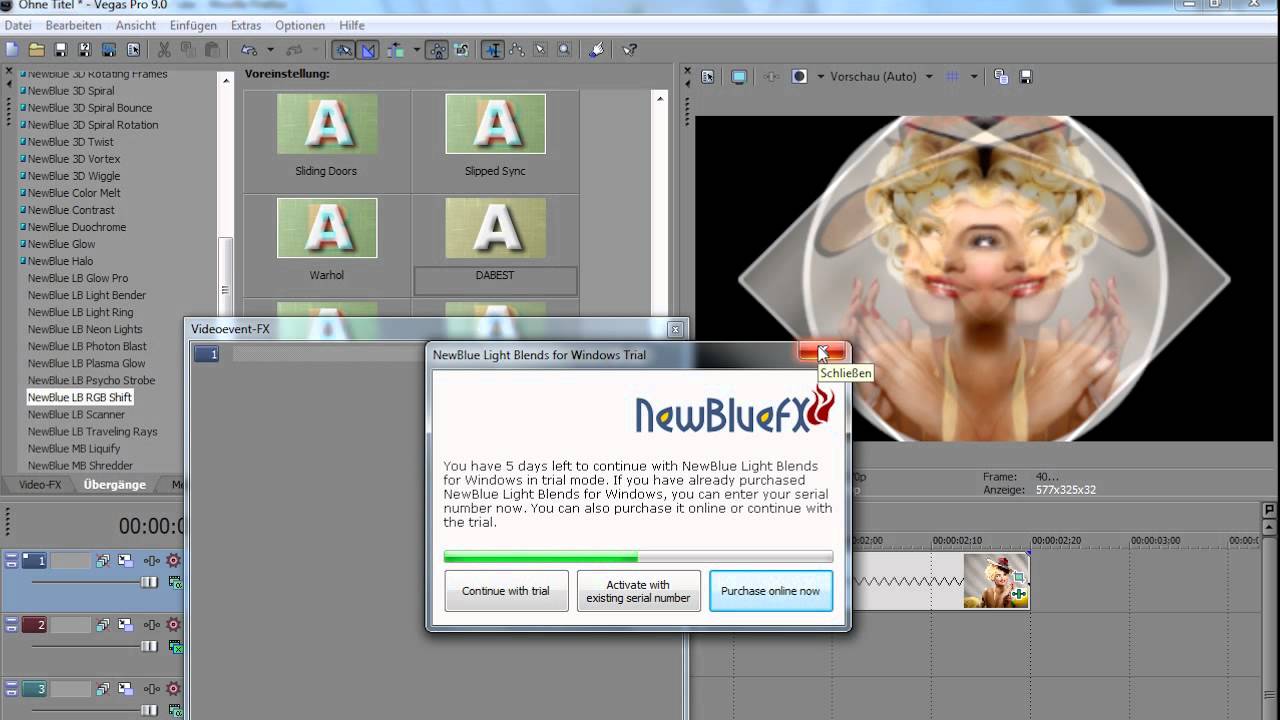Expand the NewBlue Glow tree item
Image resolution: width=1280 pixels, height=720 pixels.
click(x=22, y=244)
